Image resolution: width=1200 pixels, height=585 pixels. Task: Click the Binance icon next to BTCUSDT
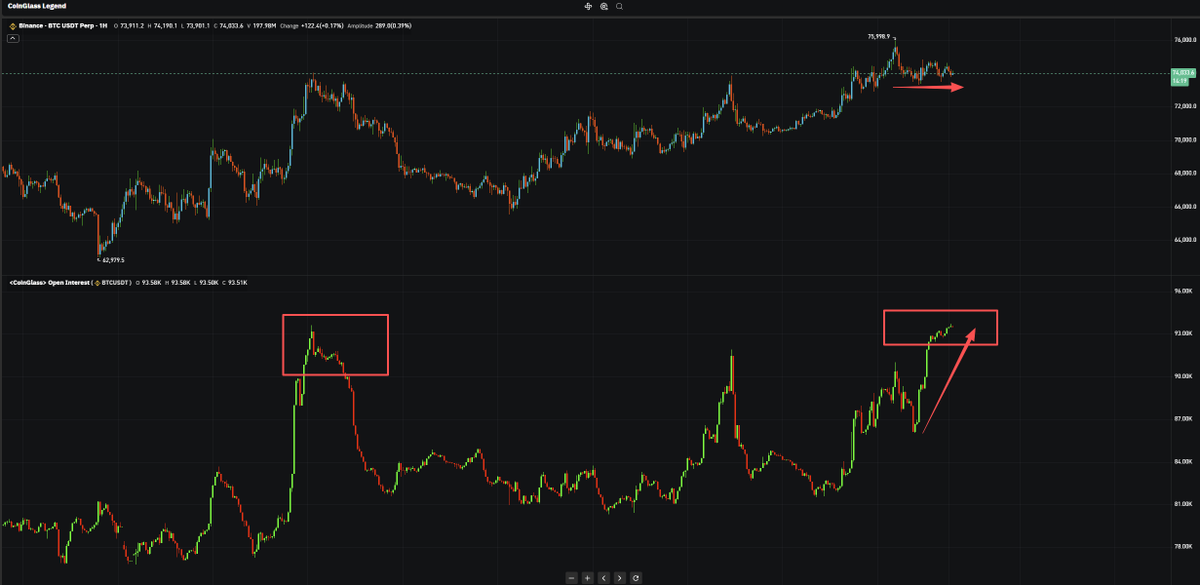(x=98, y=283)
